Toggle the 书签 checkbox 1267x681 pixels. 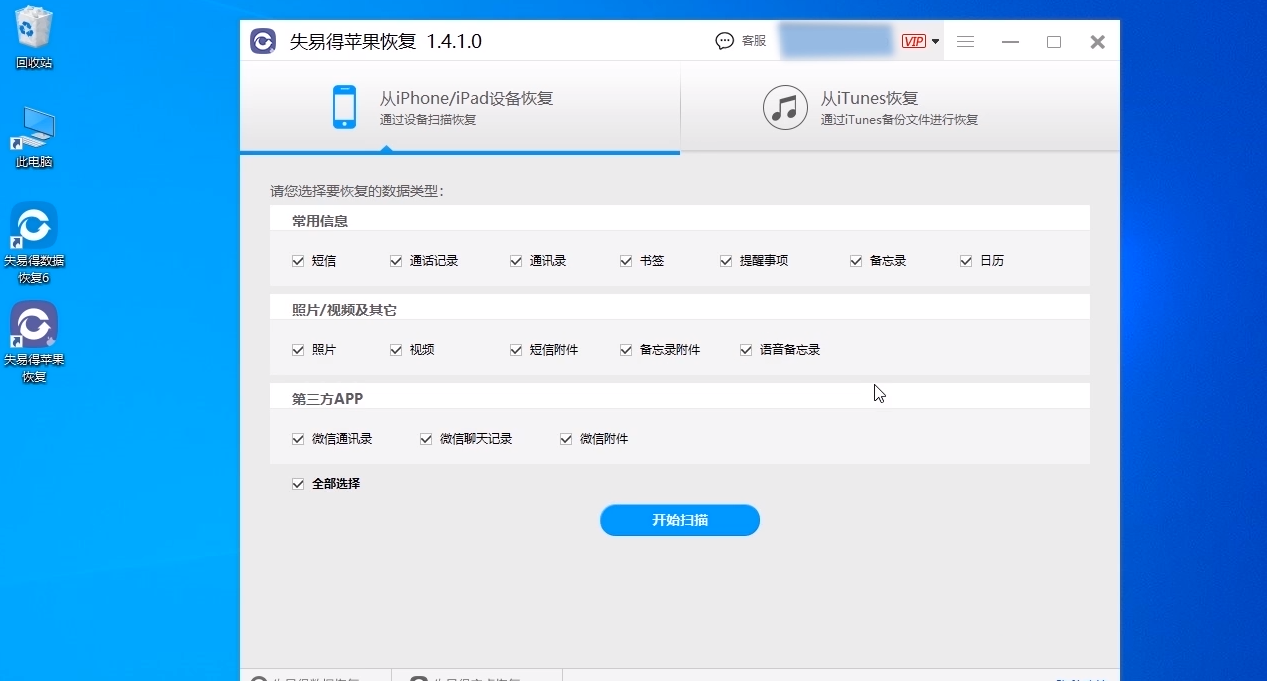[x=626, y=261]
